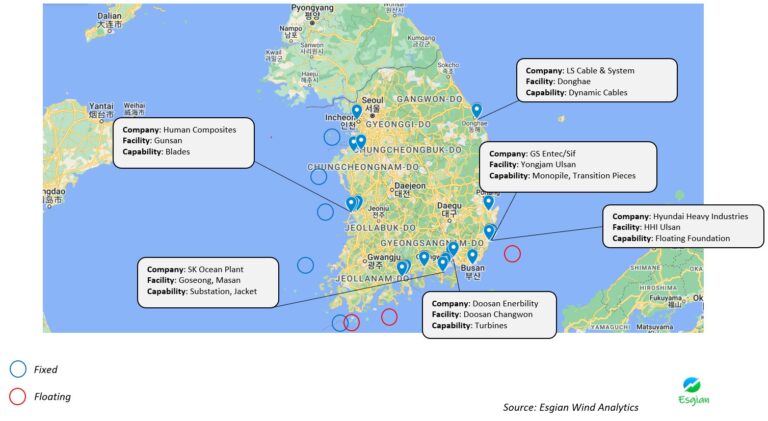The height and width of the screenshot is (421, 768).
Task: Click 'Facility: Gunsan' in the callout
Action: (x=152, y=140)
